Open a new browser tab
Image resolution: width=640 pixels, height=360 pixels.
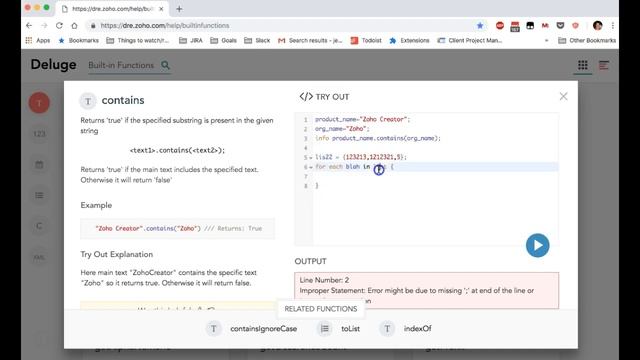[179, 9]
